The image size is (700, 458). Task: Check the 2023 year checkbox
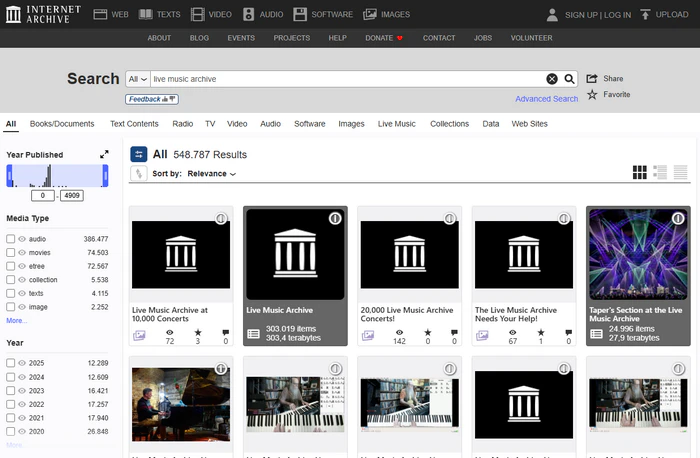click(10, 391)
